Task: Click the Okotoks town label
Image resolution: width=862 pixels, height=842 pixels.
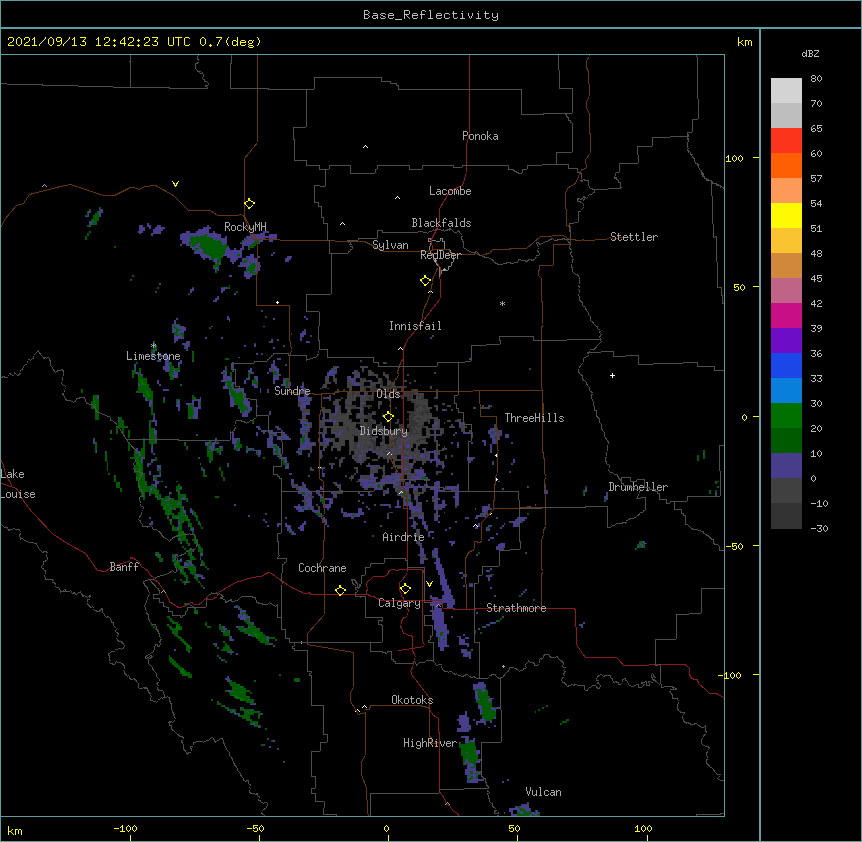Action: [x=412, y=700]
